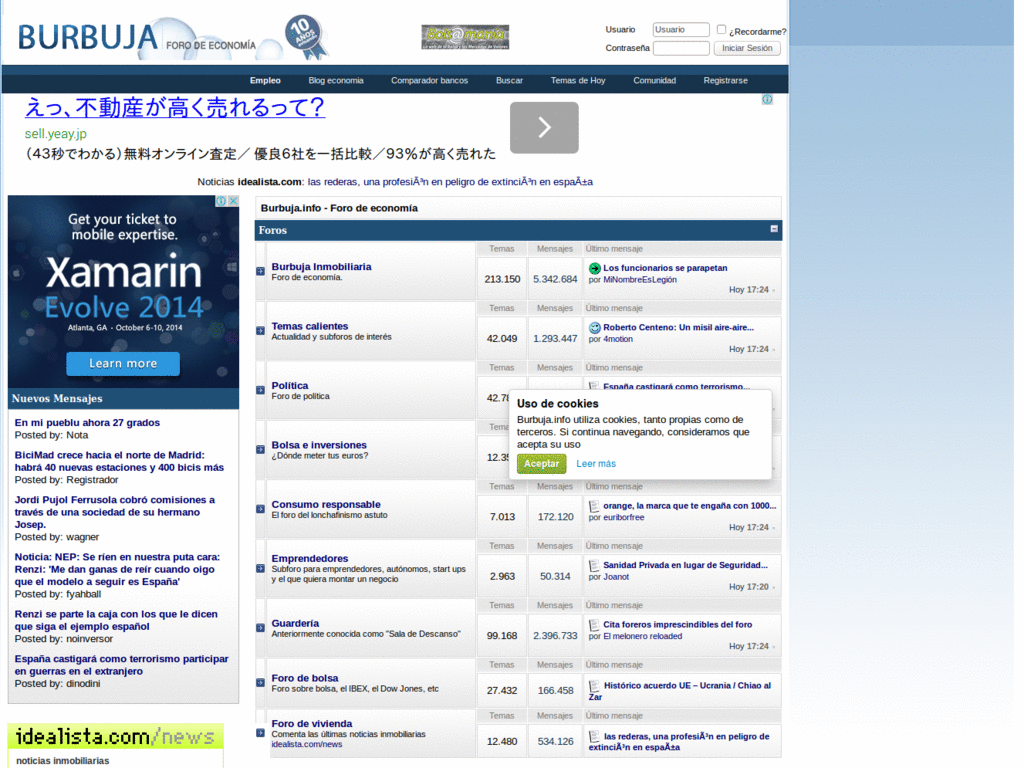Click the AdChoices info icon on Japanese banner
This screenshot has height=768, width=1024.
point(767,99)
